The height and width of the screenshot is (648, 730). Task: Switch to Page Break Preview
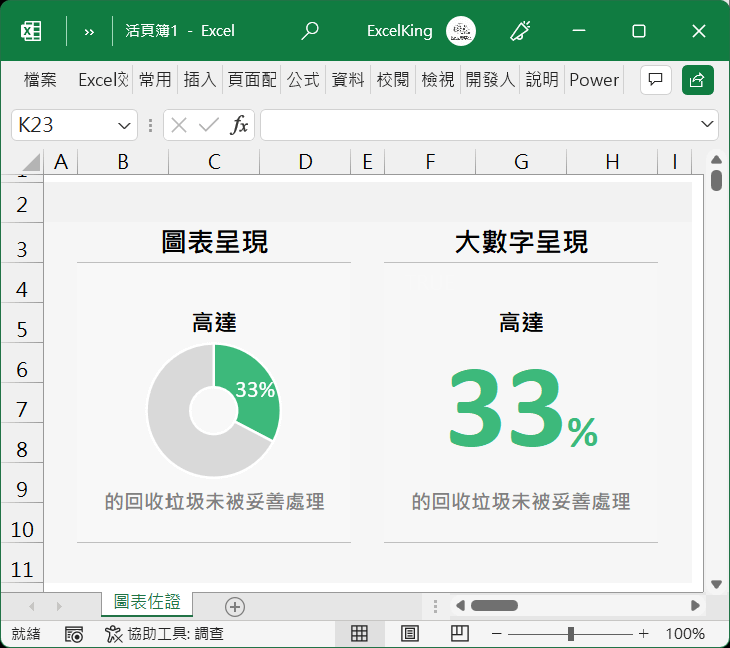coord(459,633)
